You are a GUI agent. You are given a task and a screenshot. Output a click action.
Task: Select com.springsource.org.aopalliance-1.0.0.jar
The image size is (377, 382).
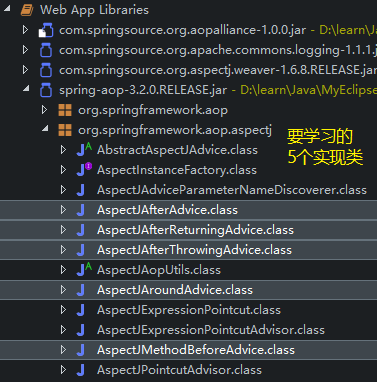(182, 30)
